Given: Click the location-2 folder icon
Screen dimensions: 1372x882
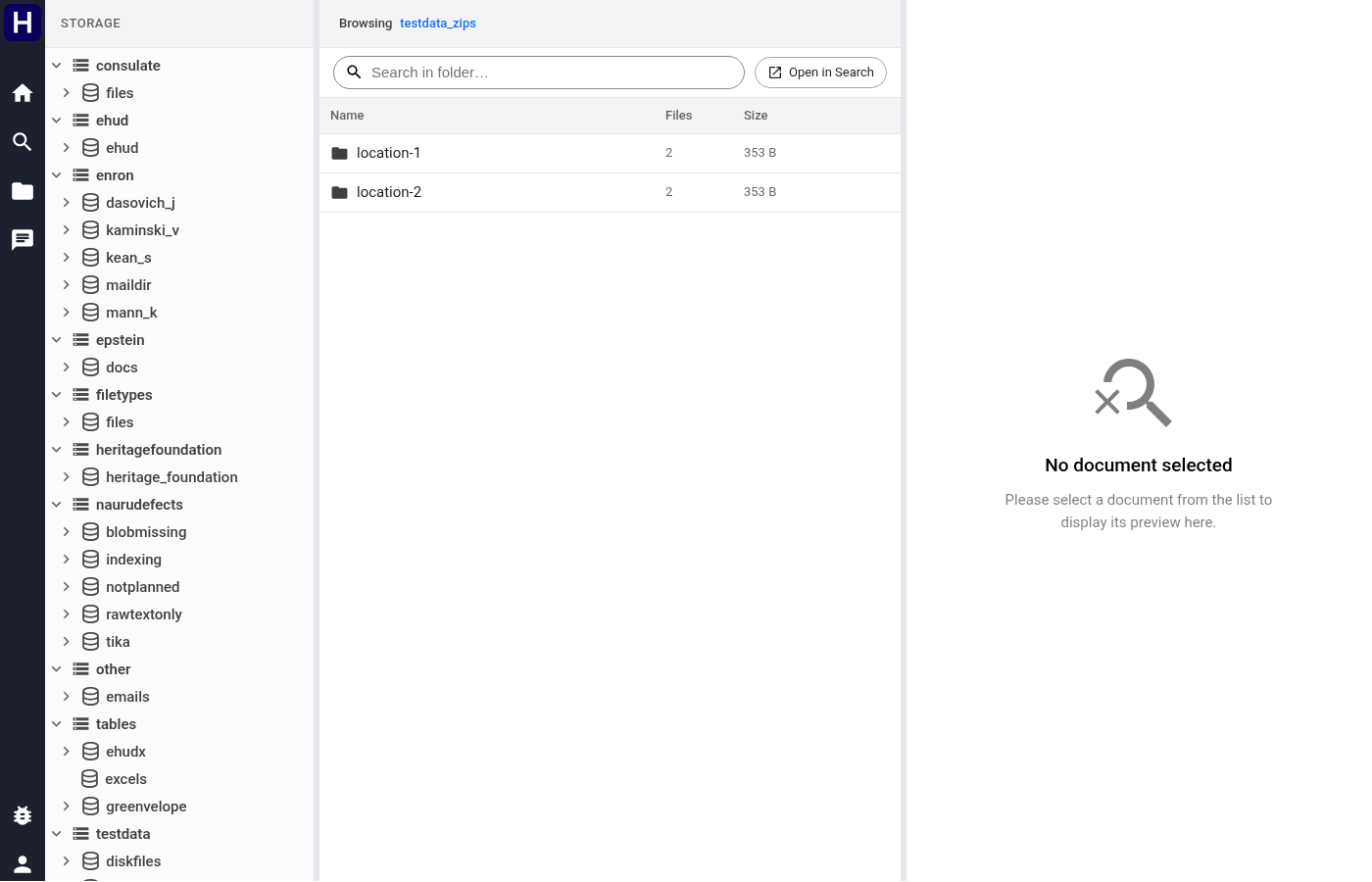Looking at the screenshot, I should click(340, 192).
